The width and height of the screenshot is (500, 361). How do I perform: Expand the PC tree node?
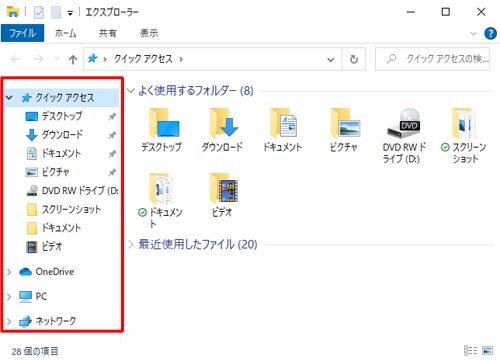9,297
